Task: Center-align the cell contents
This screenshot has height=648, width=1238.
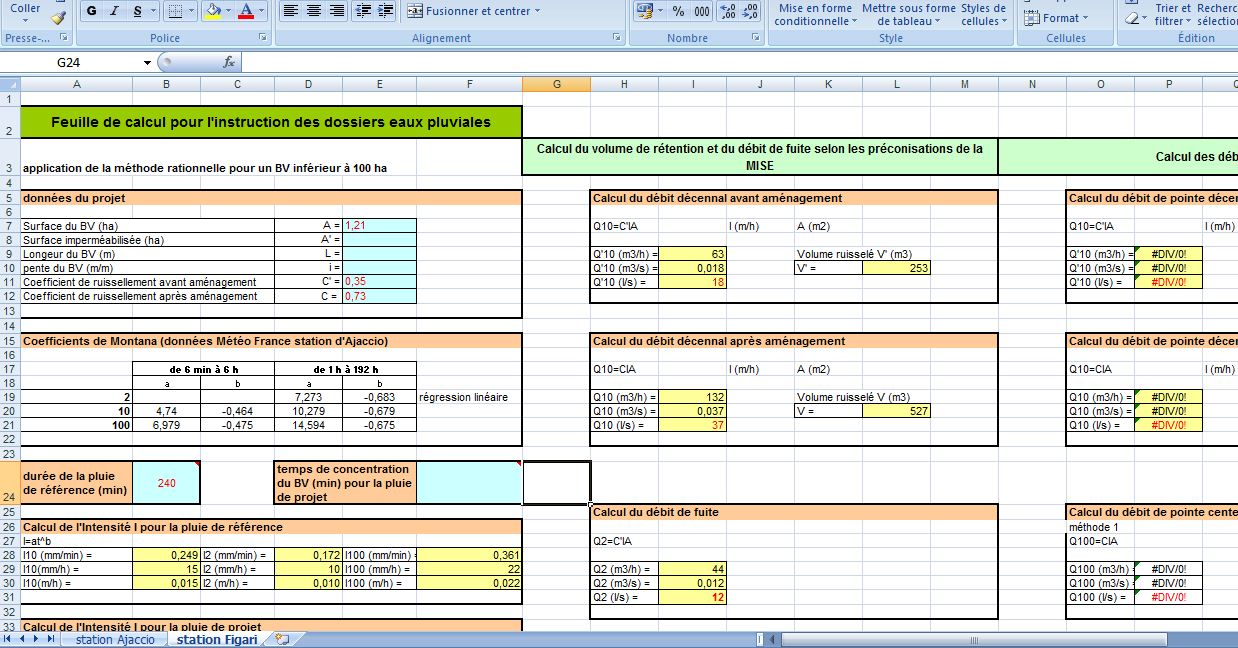Action: click(x=313, y=11)
